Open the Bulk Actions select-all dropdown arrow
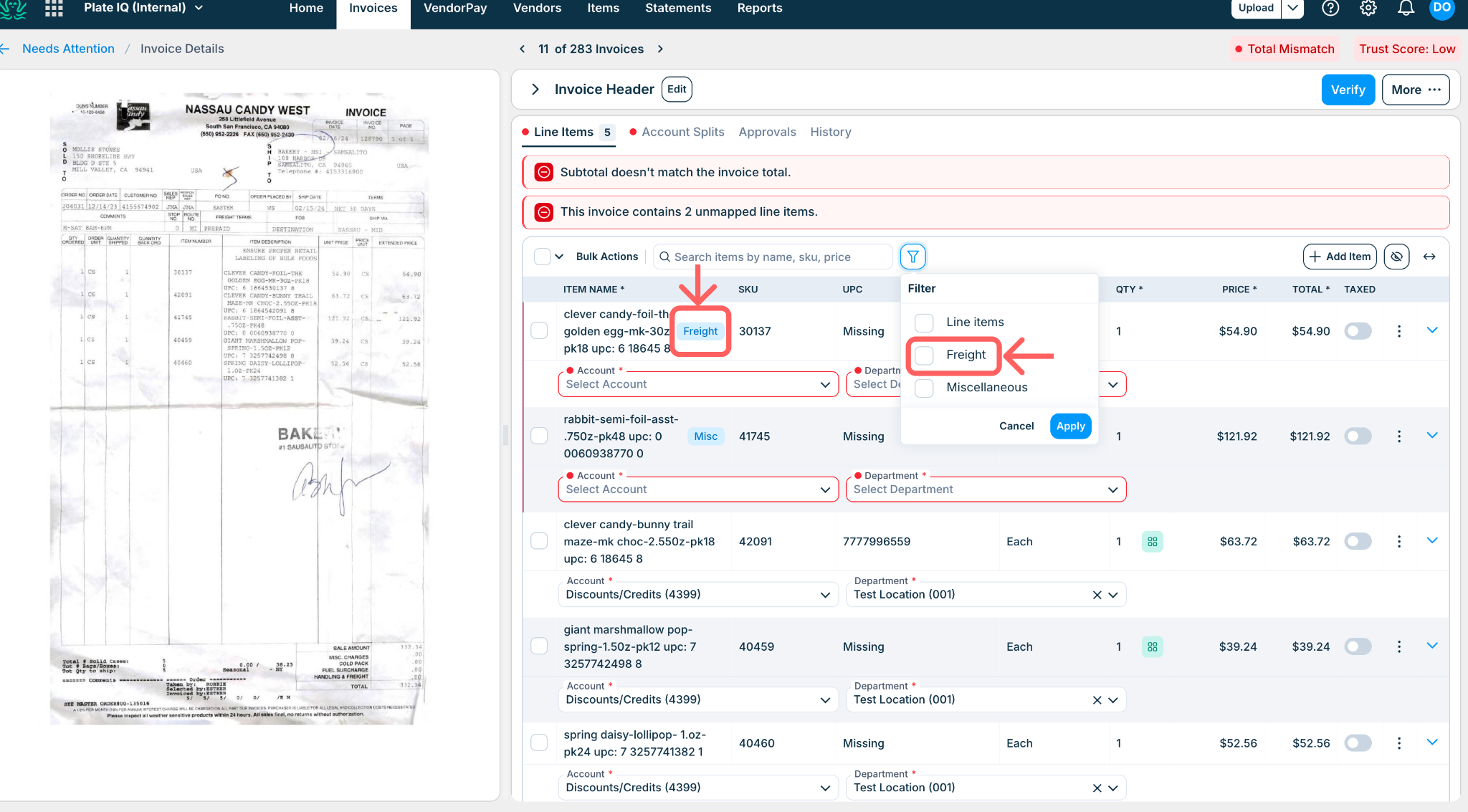The height and width of the screenshot is (812, 1468). [559, 257]
